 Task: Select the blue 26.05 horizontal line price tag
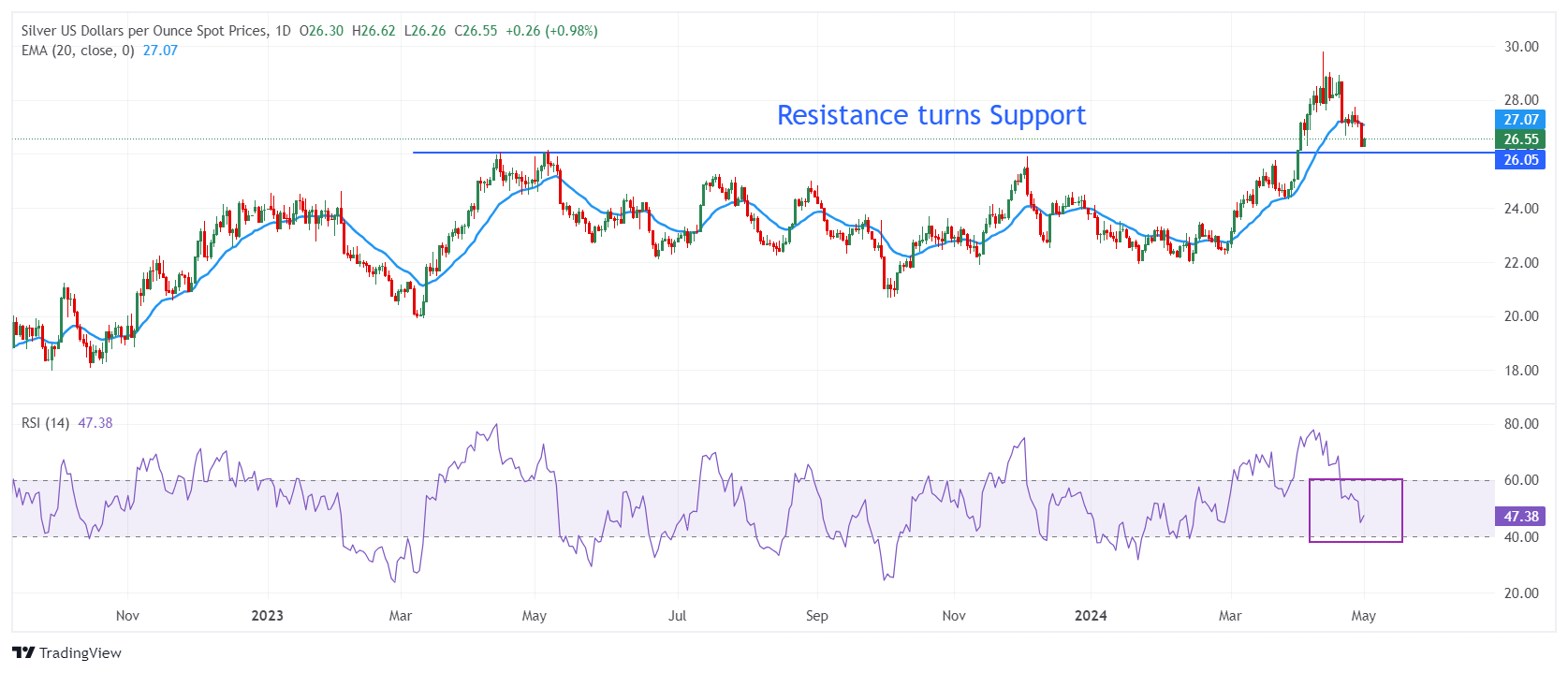click(1520, 160)
